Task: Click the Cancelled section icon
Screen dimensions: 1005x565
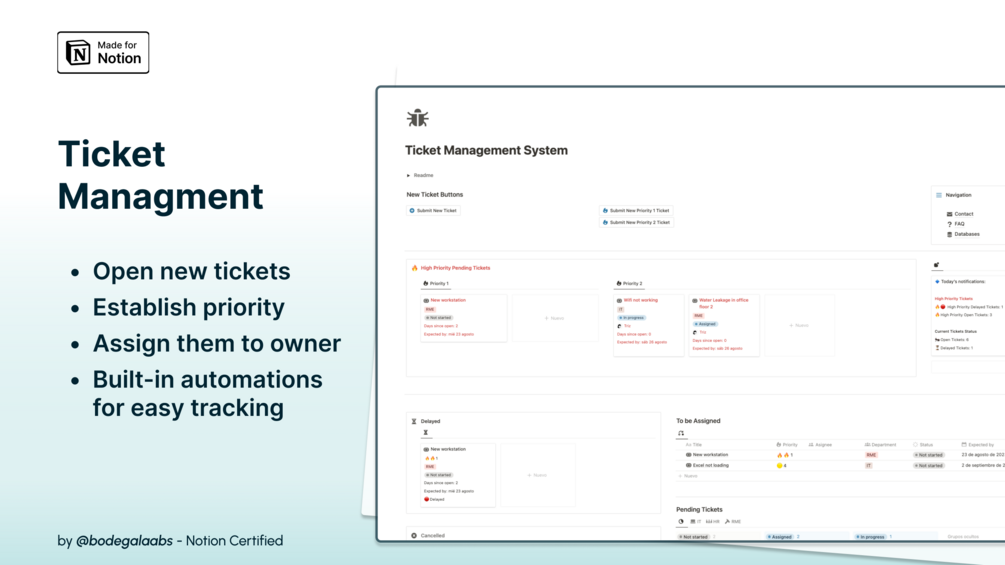Action: coord(414,536)
